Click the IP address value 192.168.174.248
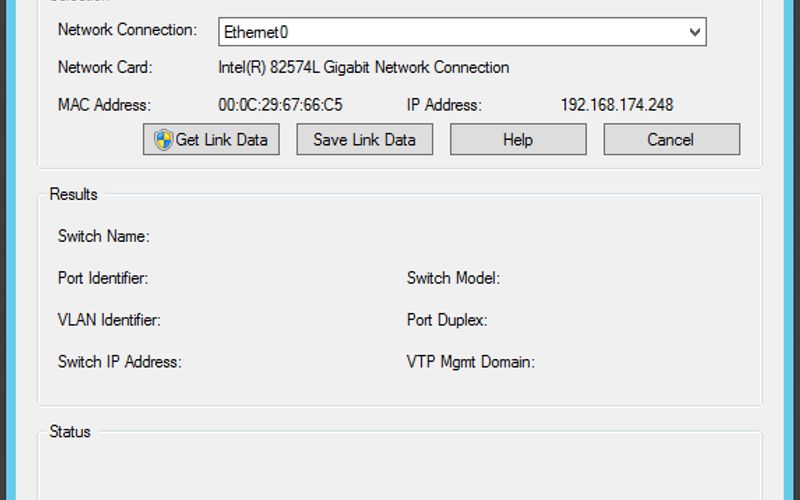The image size is (800, 500). click(616, 105)
